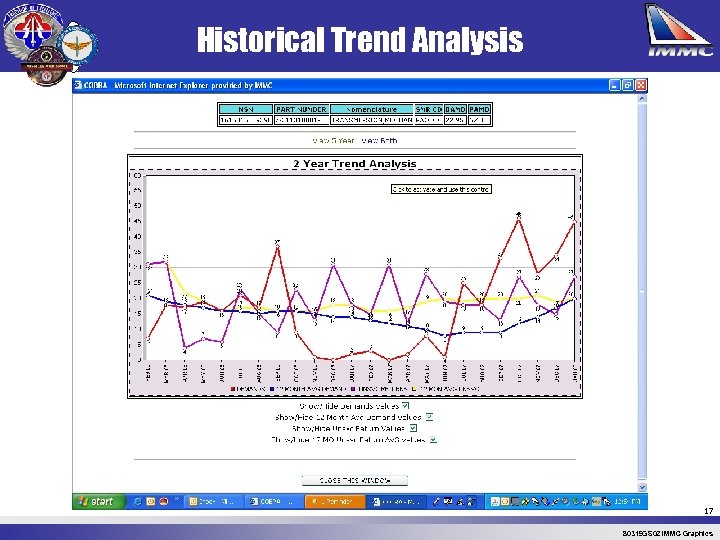
Task: Launch Internet Explorer from quick launch
Action: [x=137, y=501]
